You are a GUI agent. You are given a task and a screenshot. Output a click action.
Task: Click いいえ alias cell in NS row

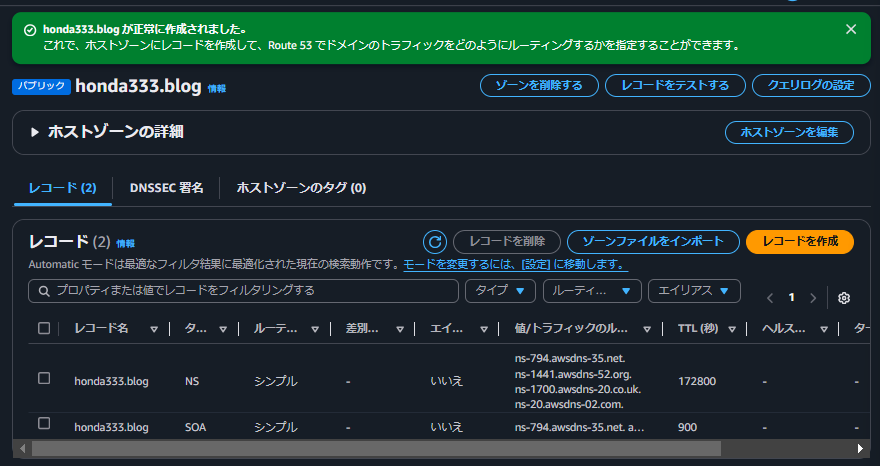(447, 382)
